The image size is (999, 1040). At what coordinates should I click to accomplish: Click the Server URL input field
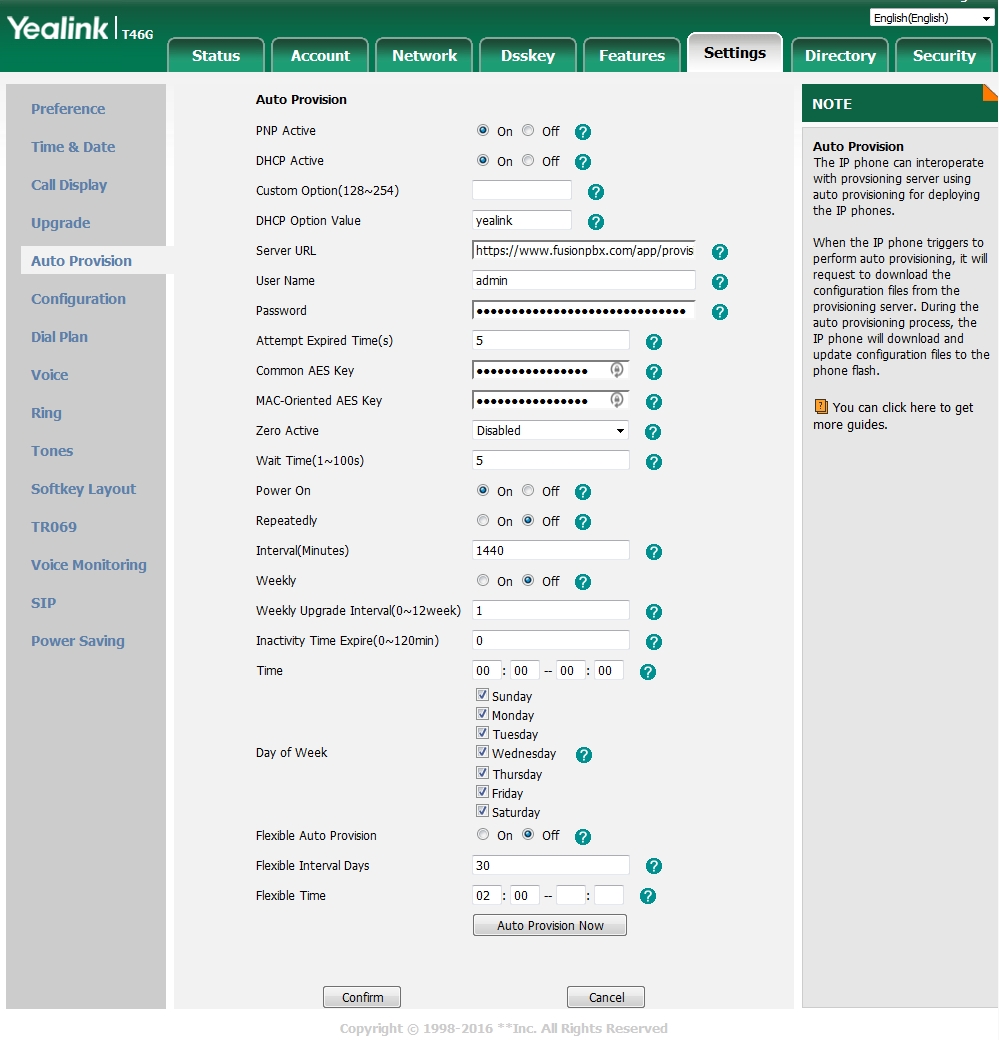coord(583,251)
